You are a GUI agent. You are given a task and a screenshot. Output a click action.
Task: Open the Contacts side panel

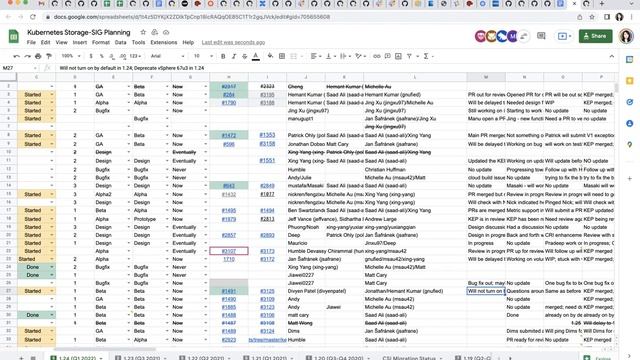(629, 123)
